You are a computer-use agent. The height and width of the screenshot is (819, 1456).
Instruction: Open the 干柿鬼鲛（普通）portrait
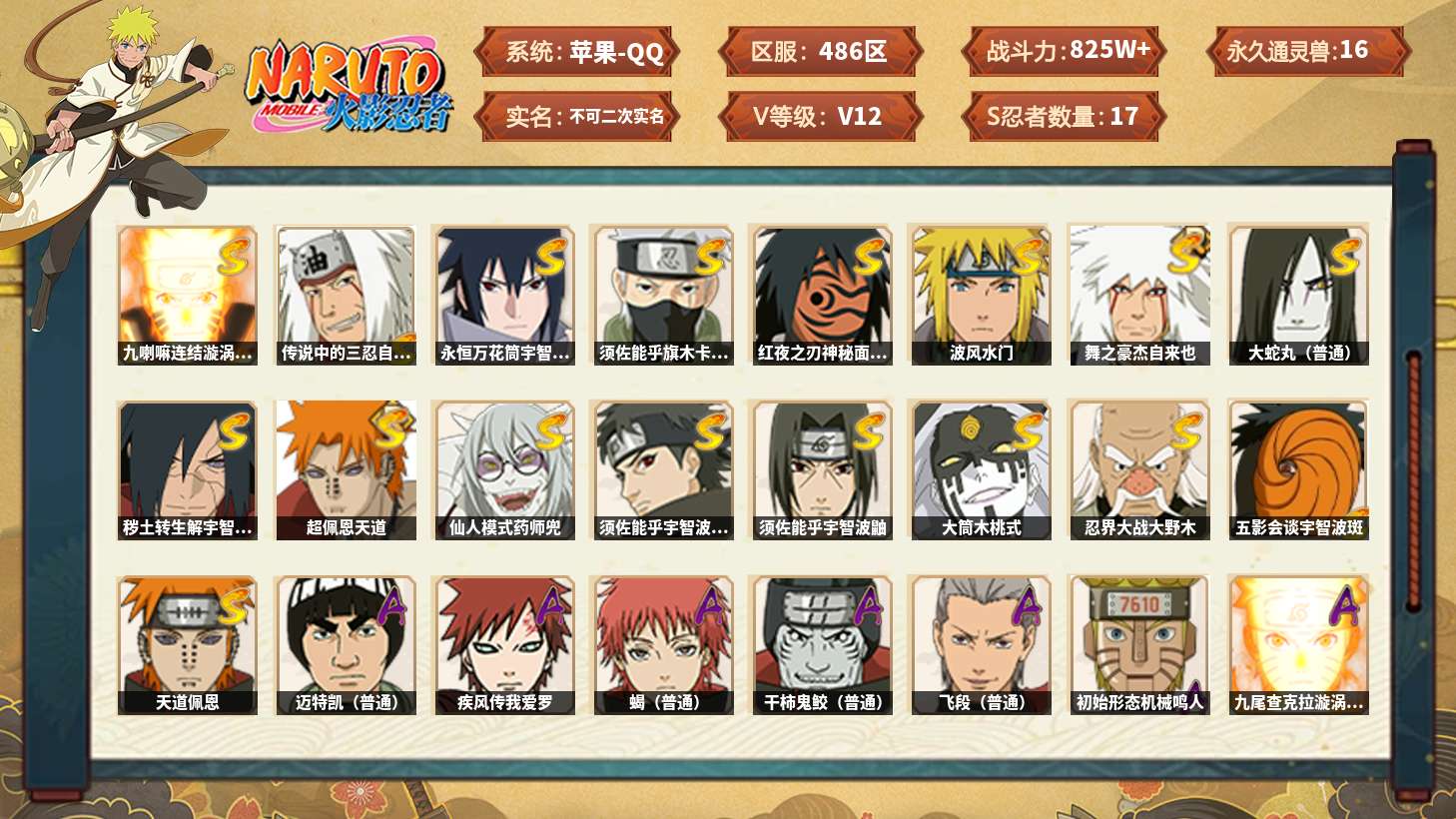(x=822, y=645)
